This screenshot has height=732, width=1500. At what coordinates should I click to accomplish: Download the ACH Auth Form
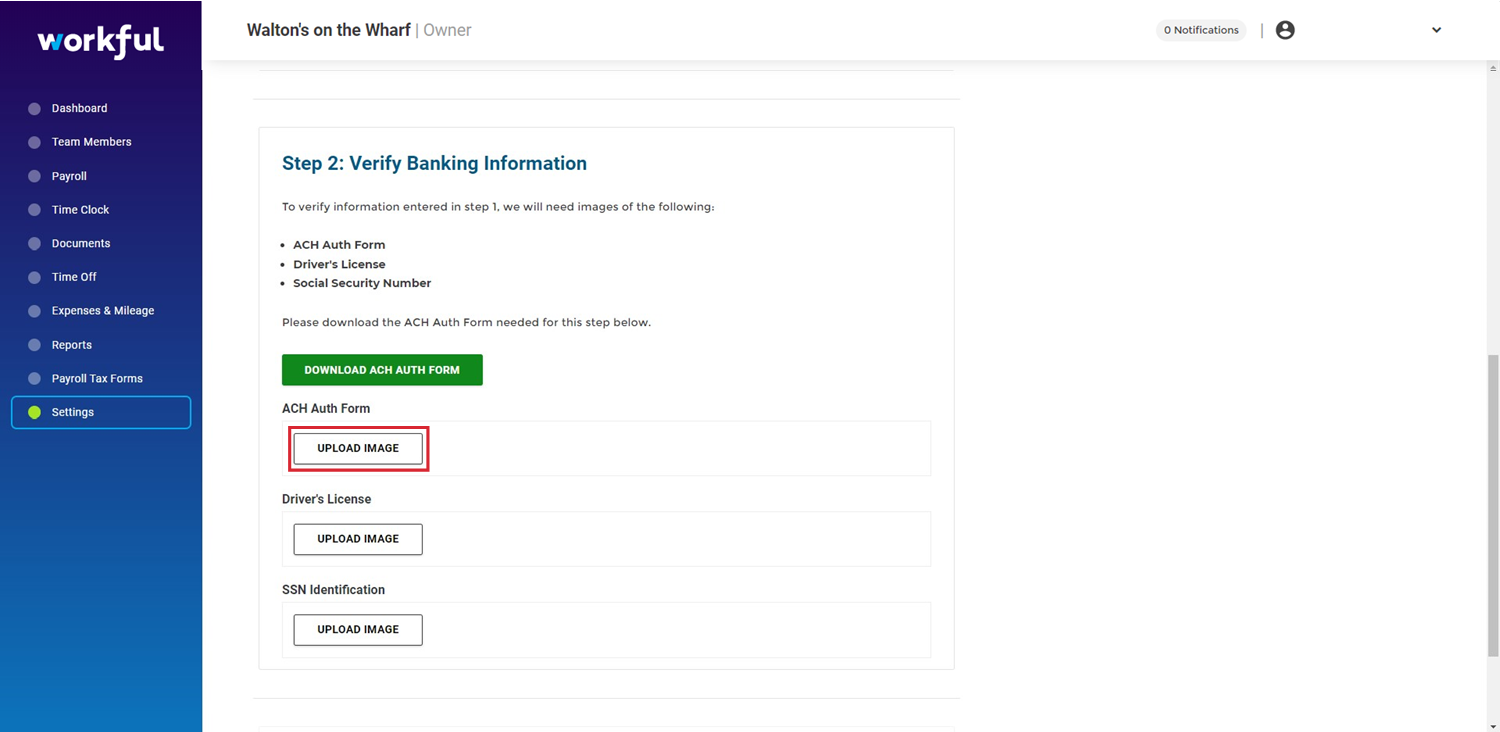click(382, 370)
